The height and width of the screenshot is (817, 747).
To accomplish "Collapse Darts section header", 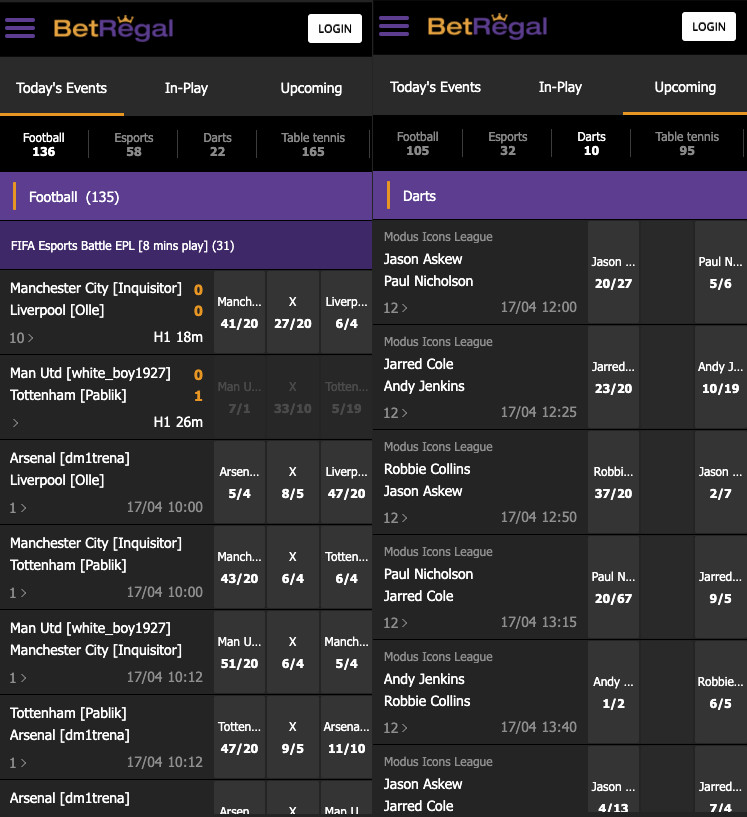I will pyautogui.click(x=560, y=195).
